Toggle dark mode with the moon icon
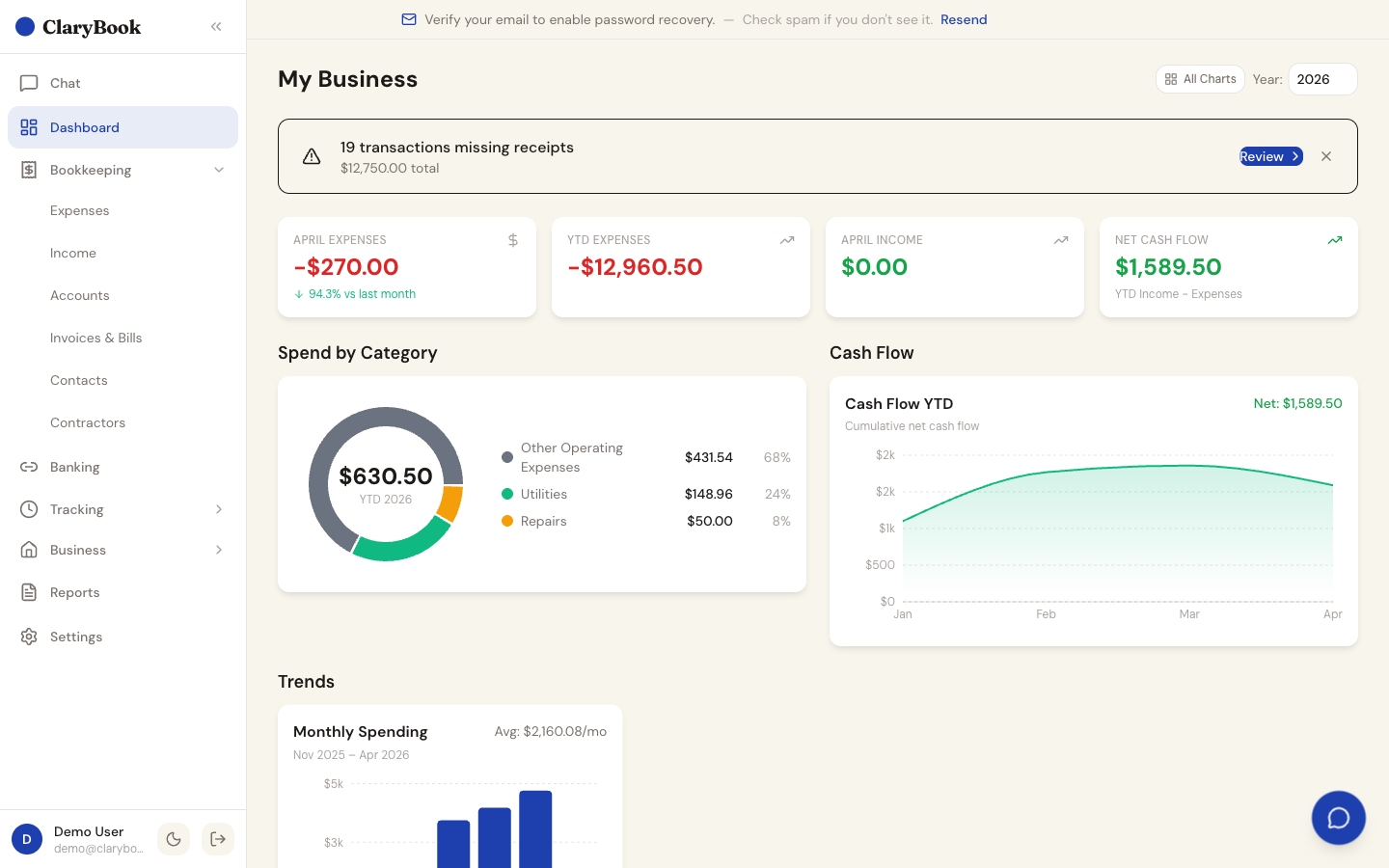 coord(174,839)
